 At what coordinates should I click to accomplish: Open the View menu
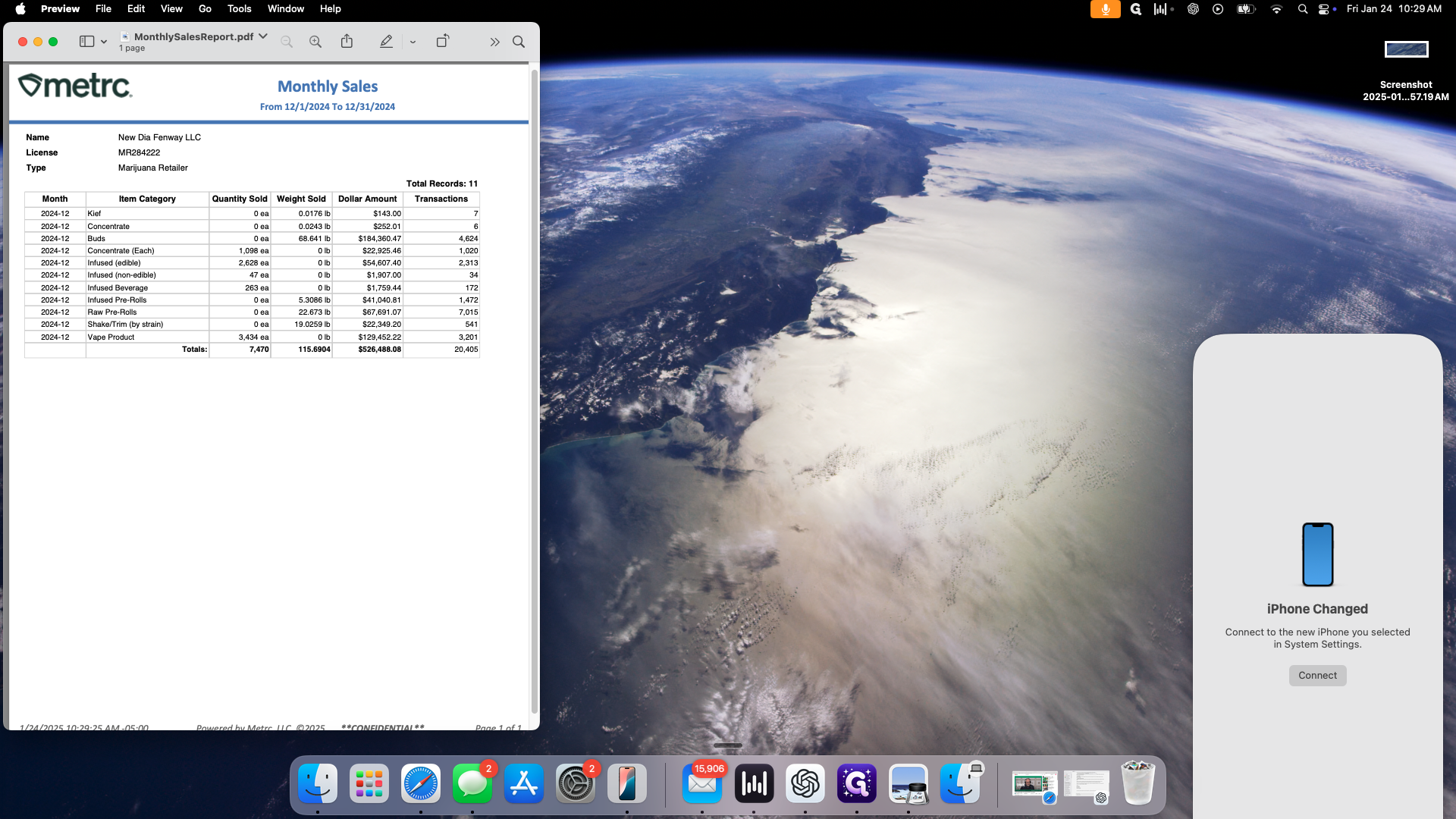tap(171, 9)
